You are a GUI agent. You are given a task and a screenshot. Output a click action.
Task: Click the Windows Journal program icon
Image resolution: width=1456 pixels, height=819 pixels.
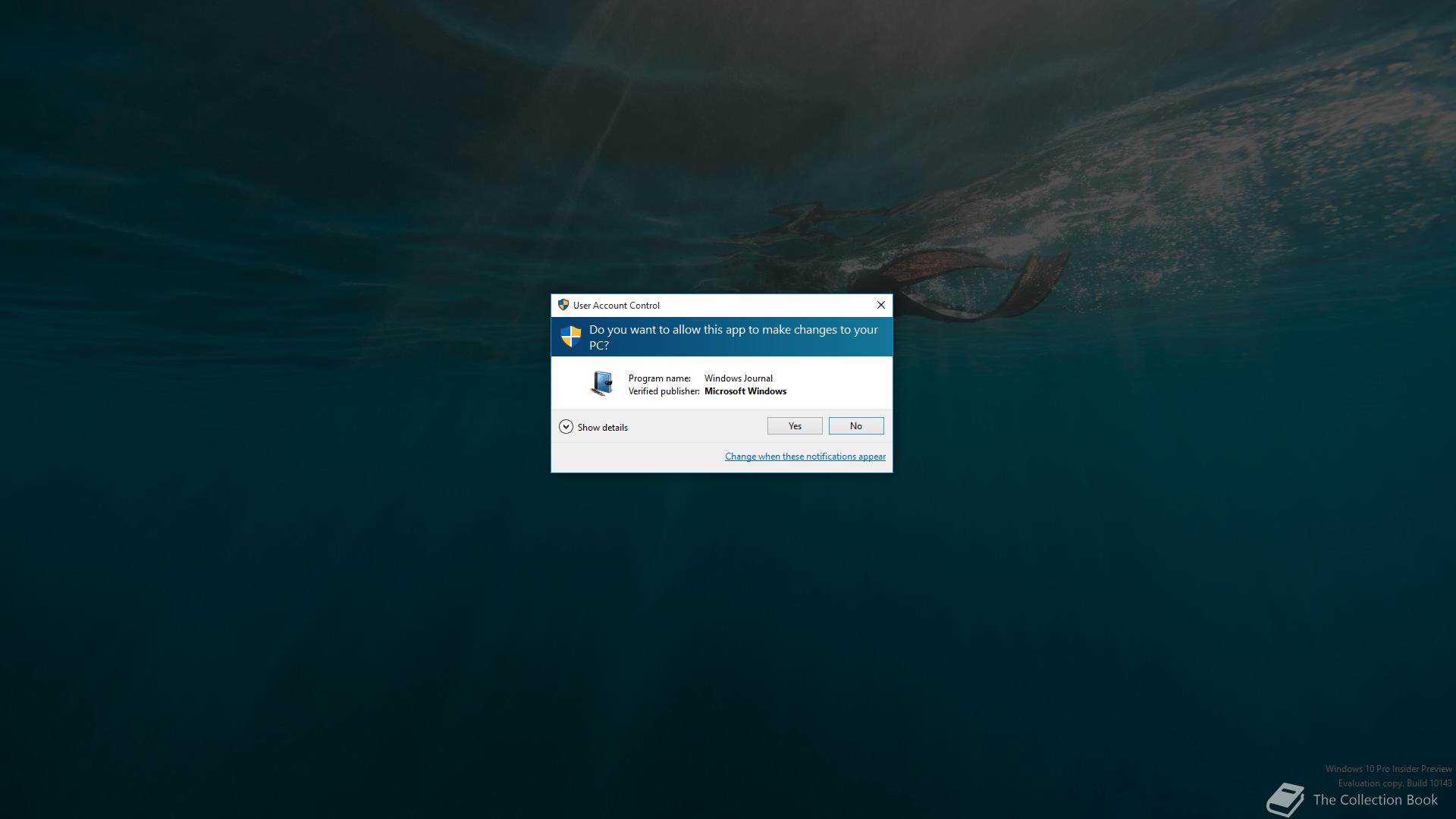602,384
